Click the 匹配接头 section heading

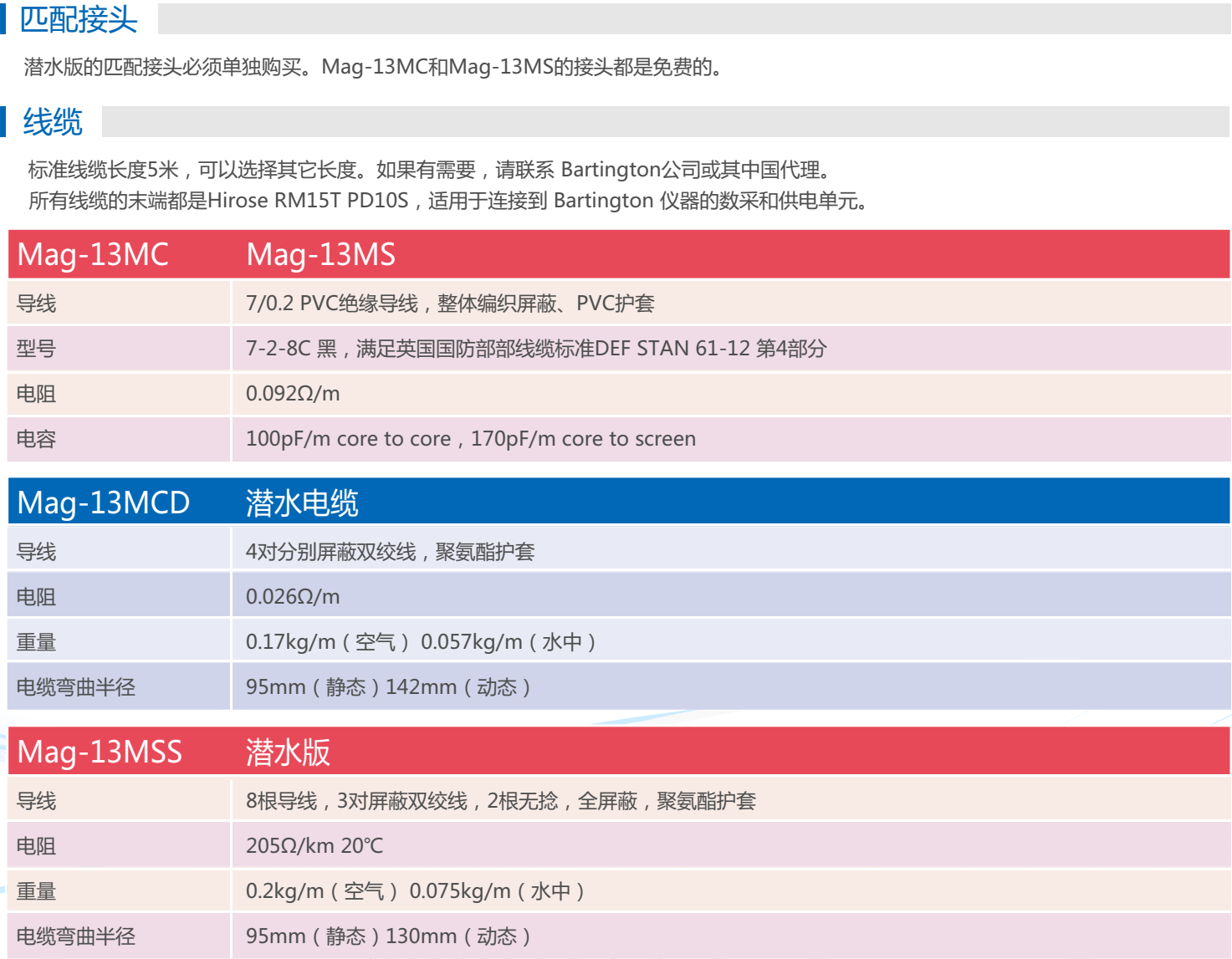[x=79, y=19]
